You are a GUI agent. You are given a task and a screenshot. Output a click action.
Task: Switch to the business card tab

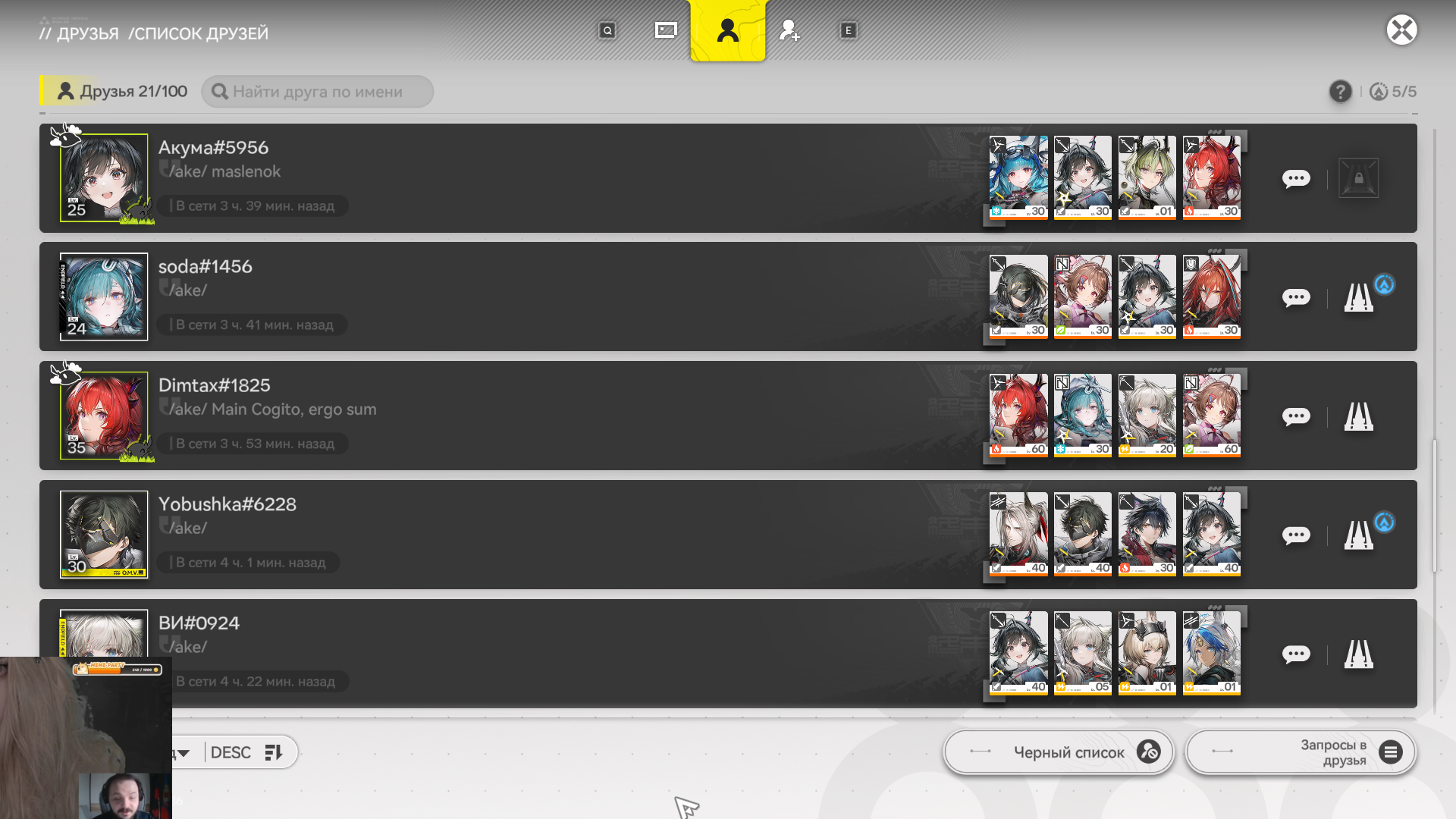(666, 30)
